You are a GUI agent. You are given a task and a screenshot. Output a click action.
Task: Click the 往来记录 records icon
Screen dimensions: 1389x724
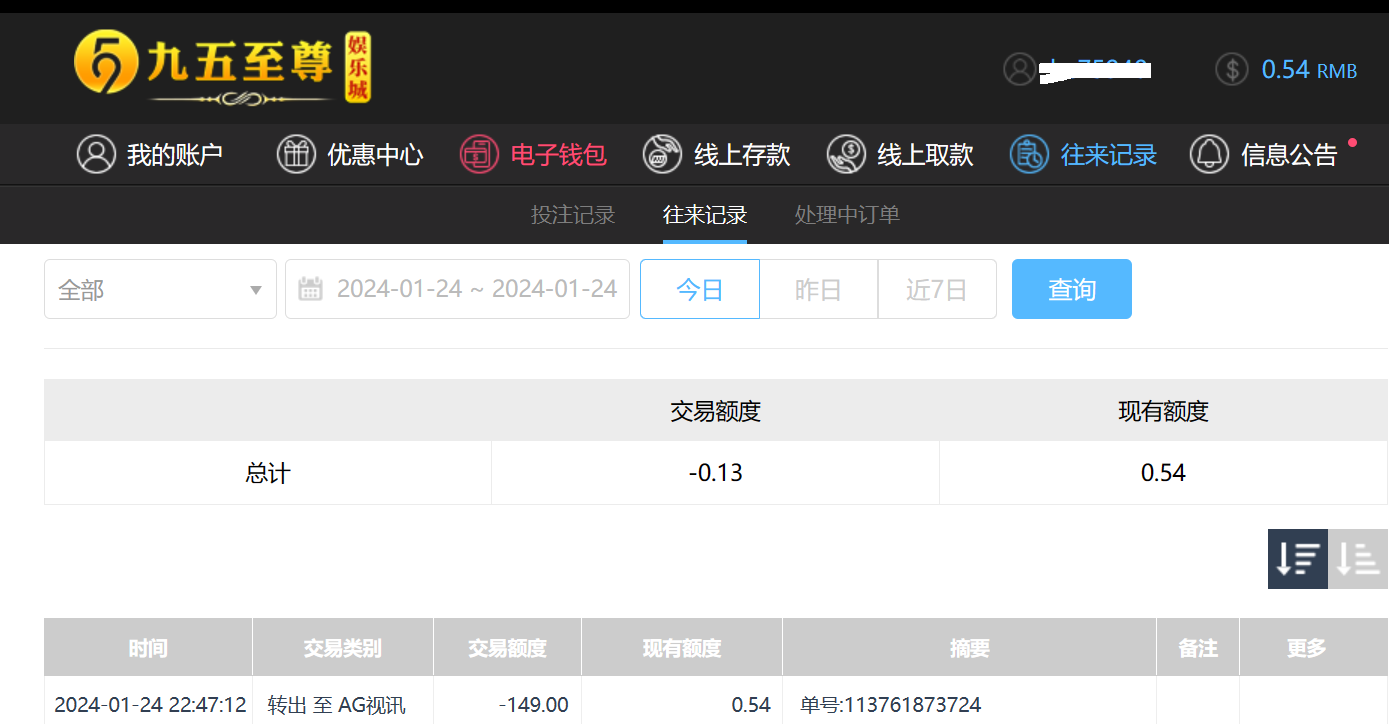[x=1029, y=155]
